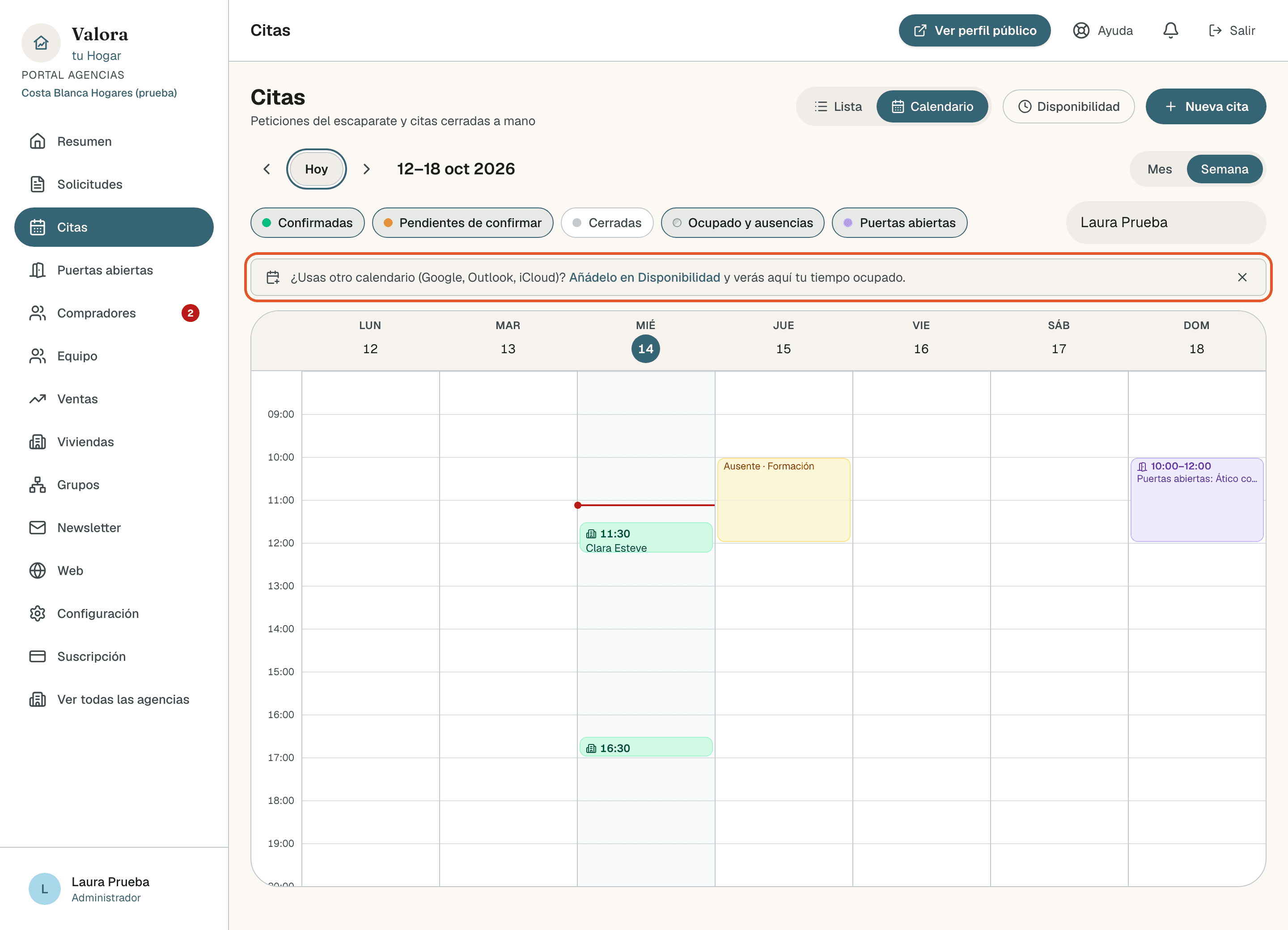Go to the next week
Image resolution: width=1288 pixels, height=930 pixels.
[367, 169]
